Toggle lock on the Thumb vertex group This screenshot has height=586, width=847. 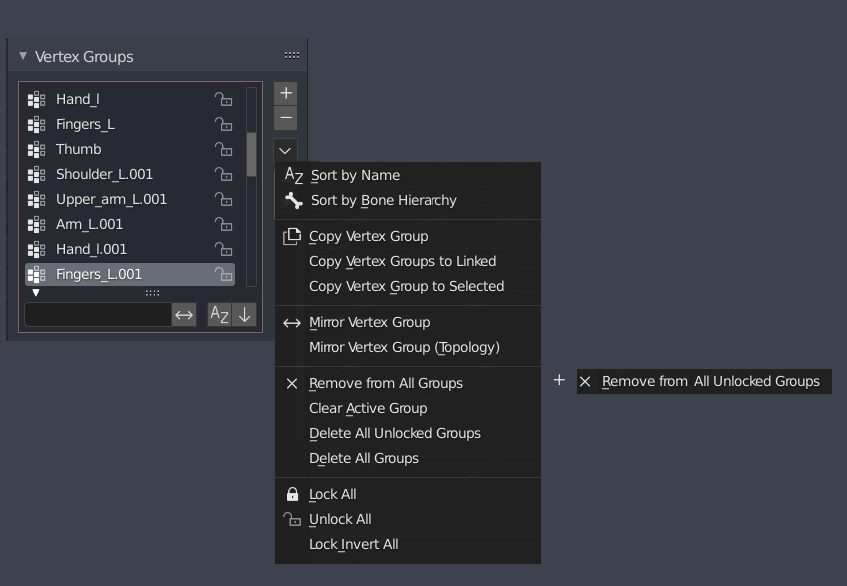coord(223,150)
